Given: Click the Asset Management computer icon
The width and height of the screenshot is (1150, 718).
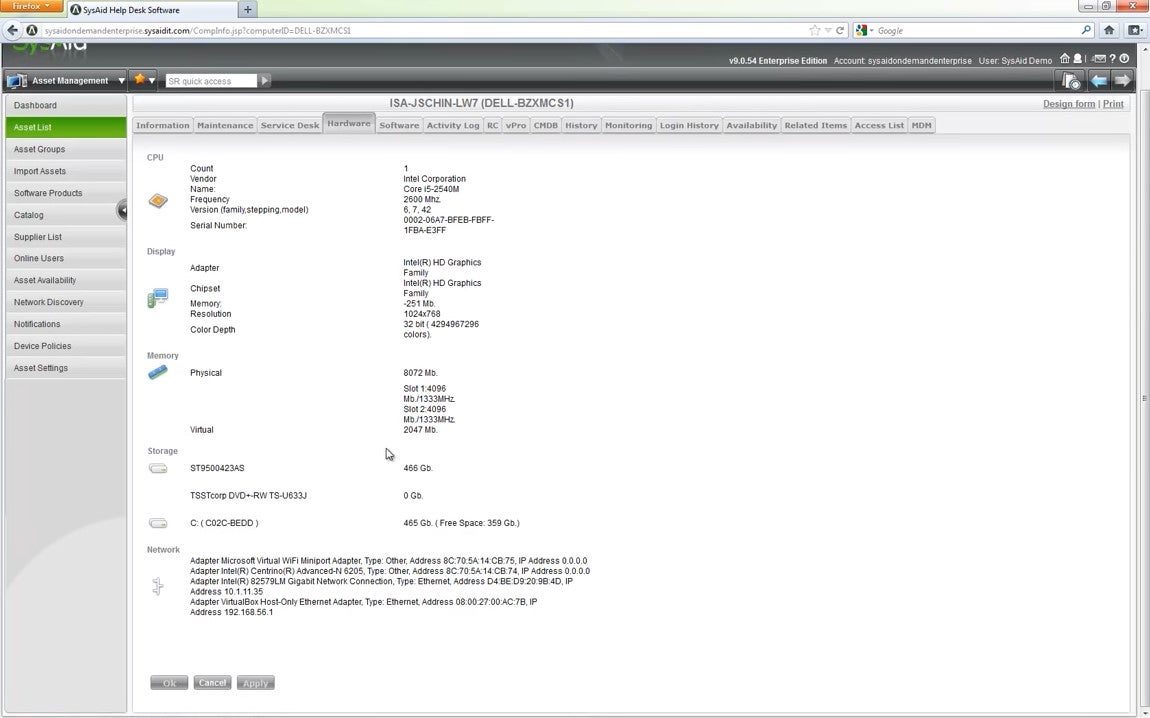Looking at the screenshot, I should tap(17, 81).
